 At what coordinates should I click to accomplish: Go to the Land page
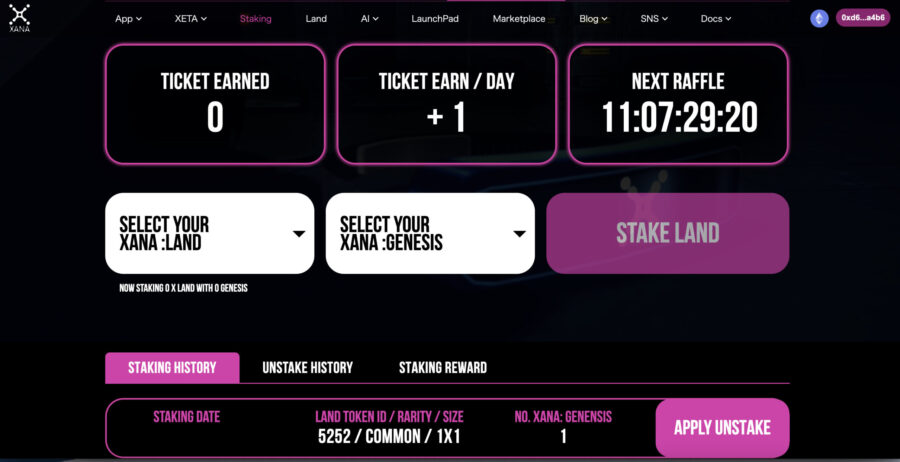tap(316, 19)
